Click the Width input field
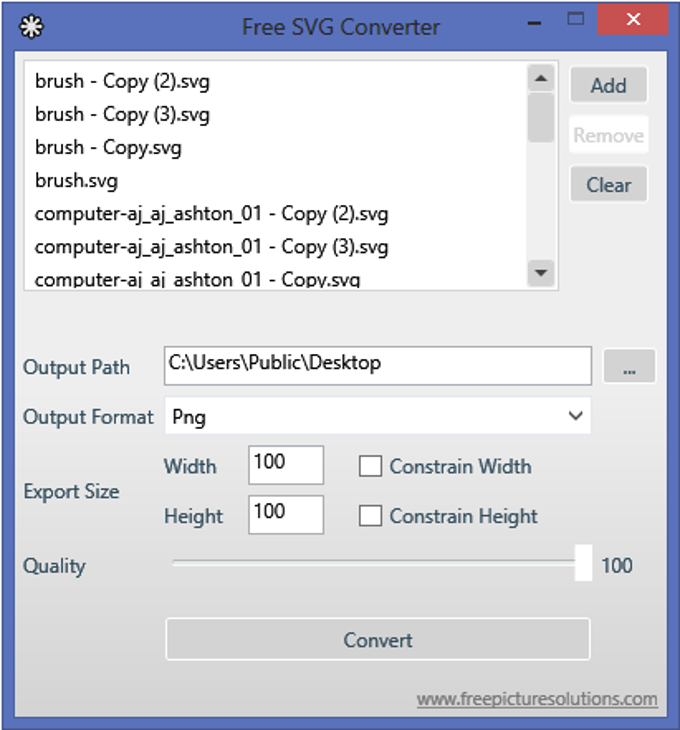The image size is (680, 730). click(286, 464)
